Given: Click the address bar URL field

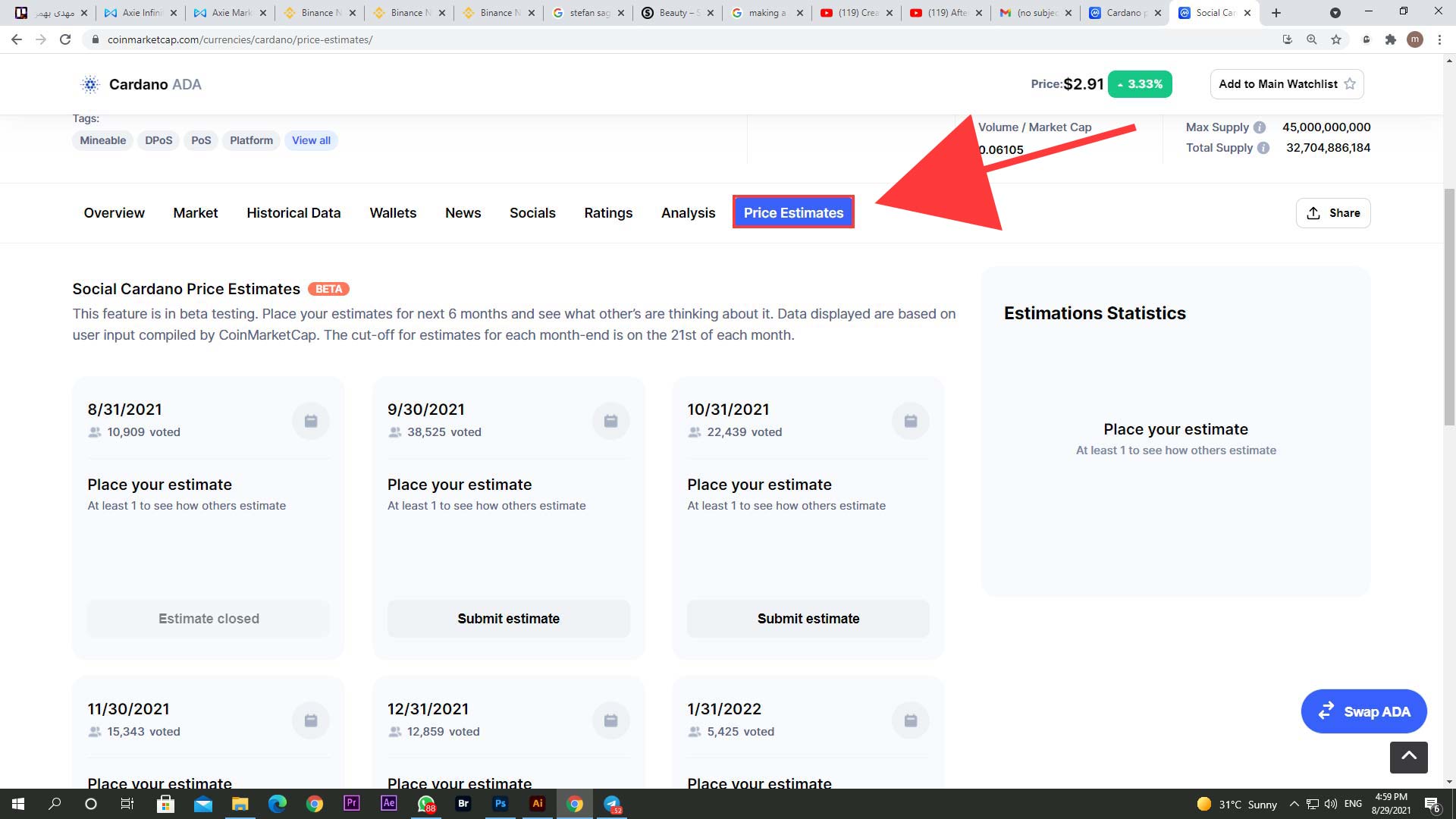Looking at the screenshot, I should click(682, 39).
